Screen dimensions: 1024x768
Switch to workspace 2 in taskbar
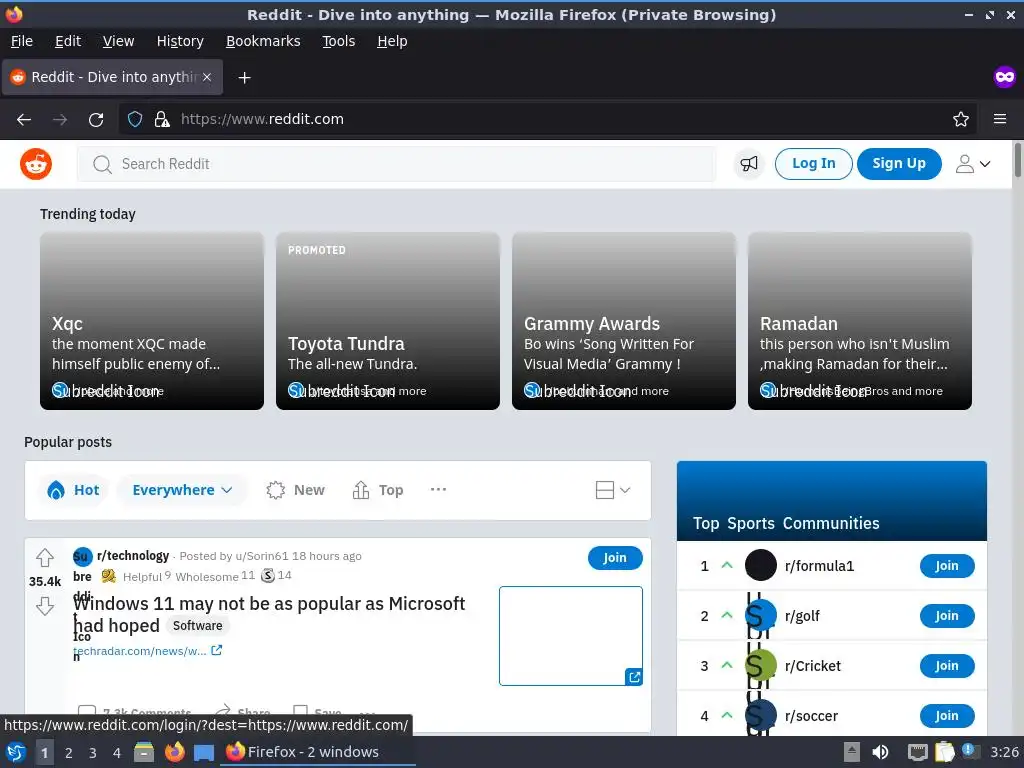coord(69,753)
